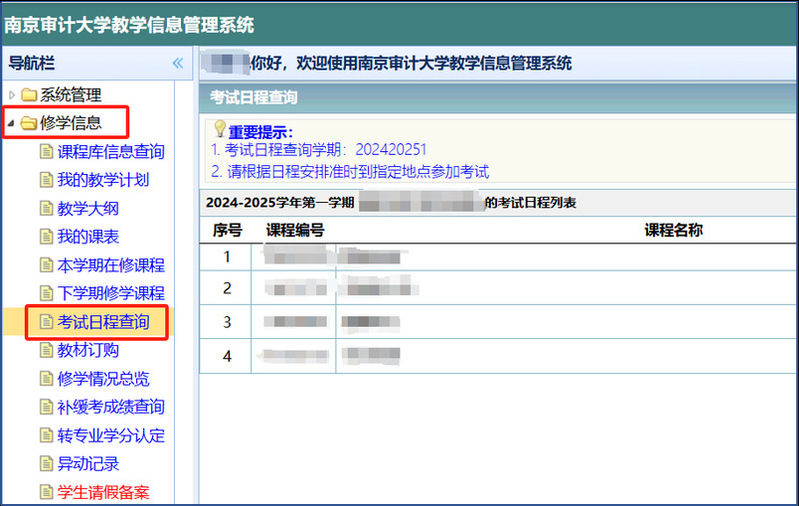799x506 pixels.
Task: Open 修学情况总览 page
Action: [102, 378]
